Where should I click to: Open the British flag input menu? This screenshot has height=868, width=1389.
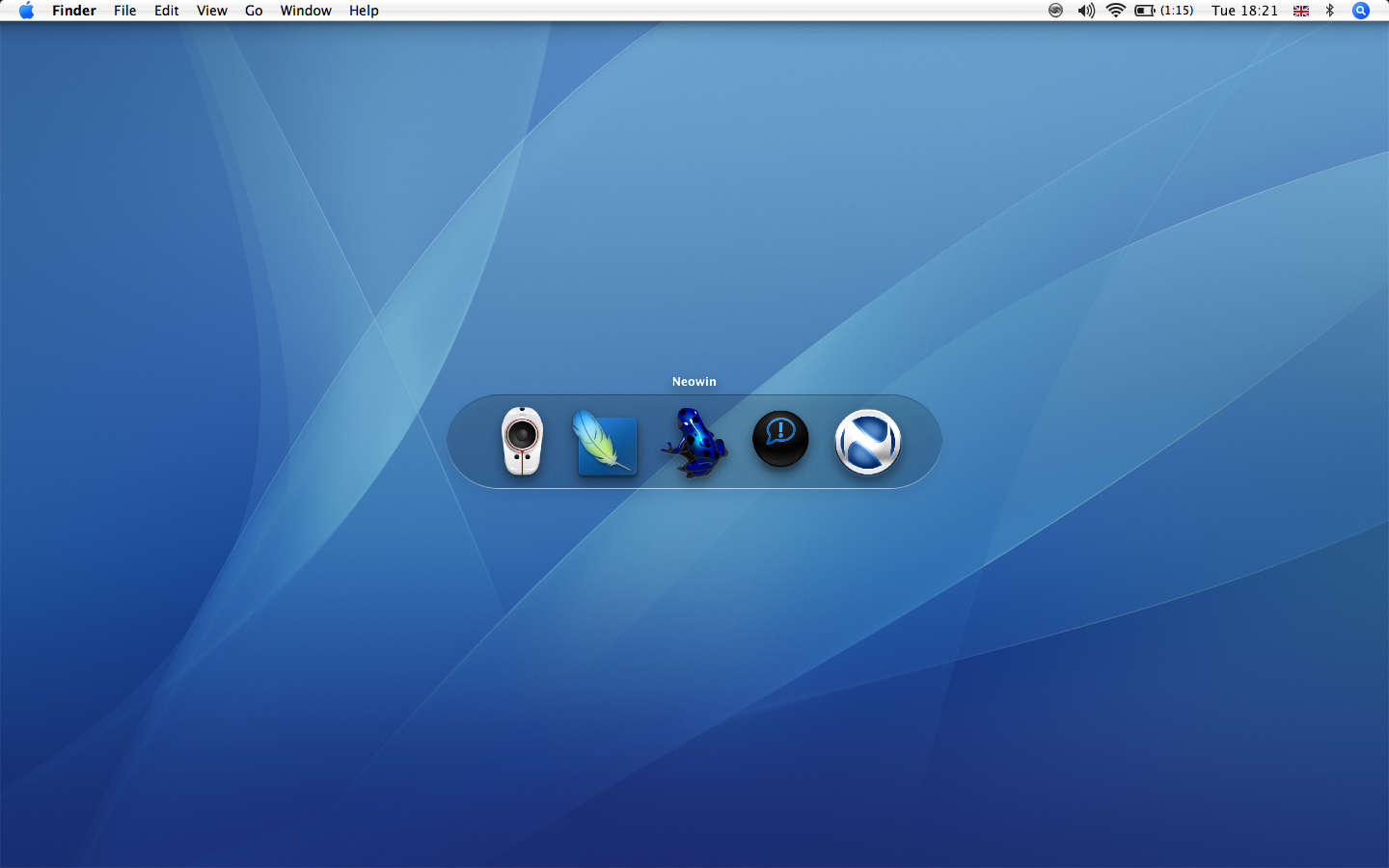[x=1300, y=11]
